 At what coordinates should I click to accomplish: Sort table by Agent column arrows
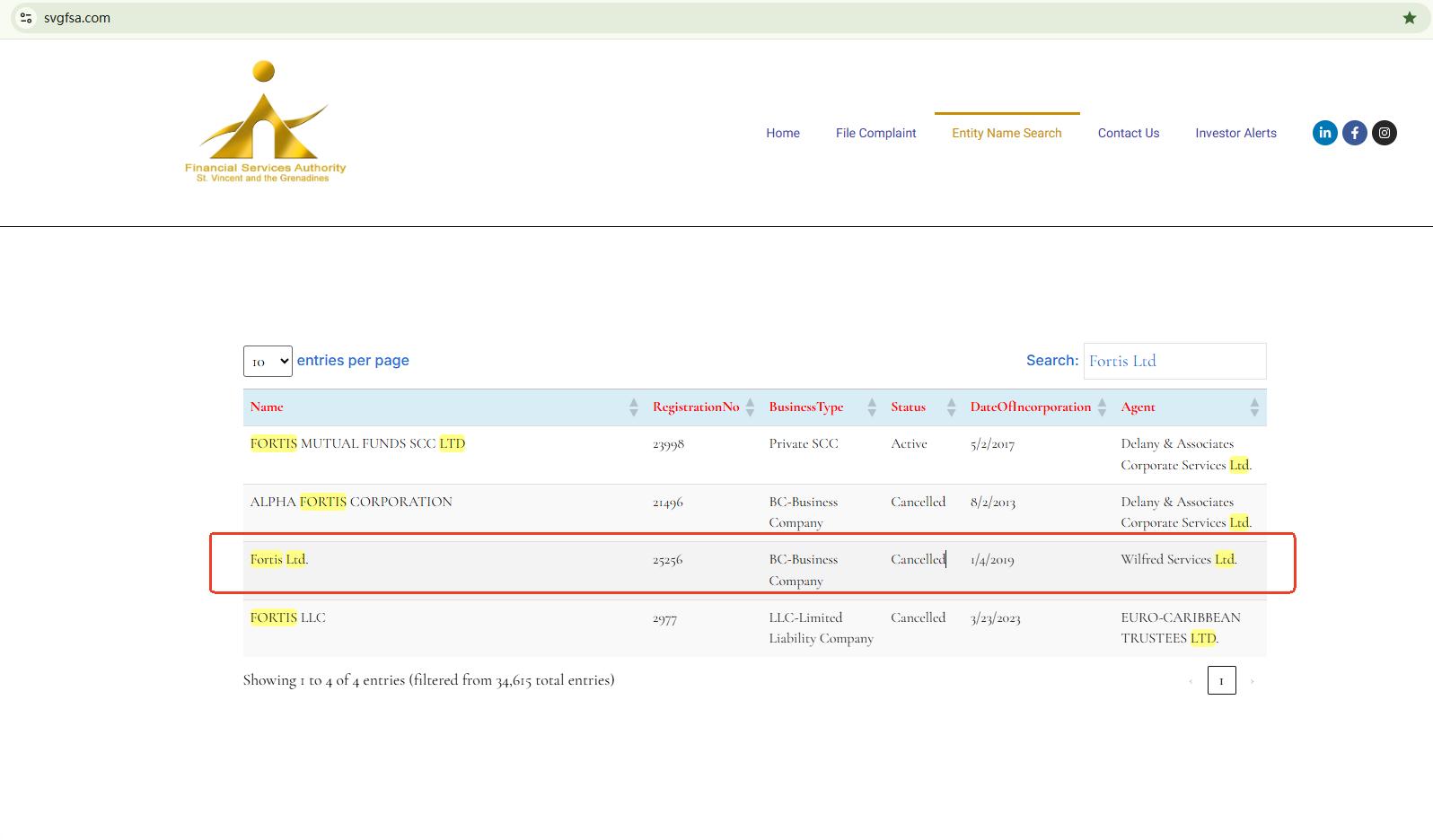1254,407
